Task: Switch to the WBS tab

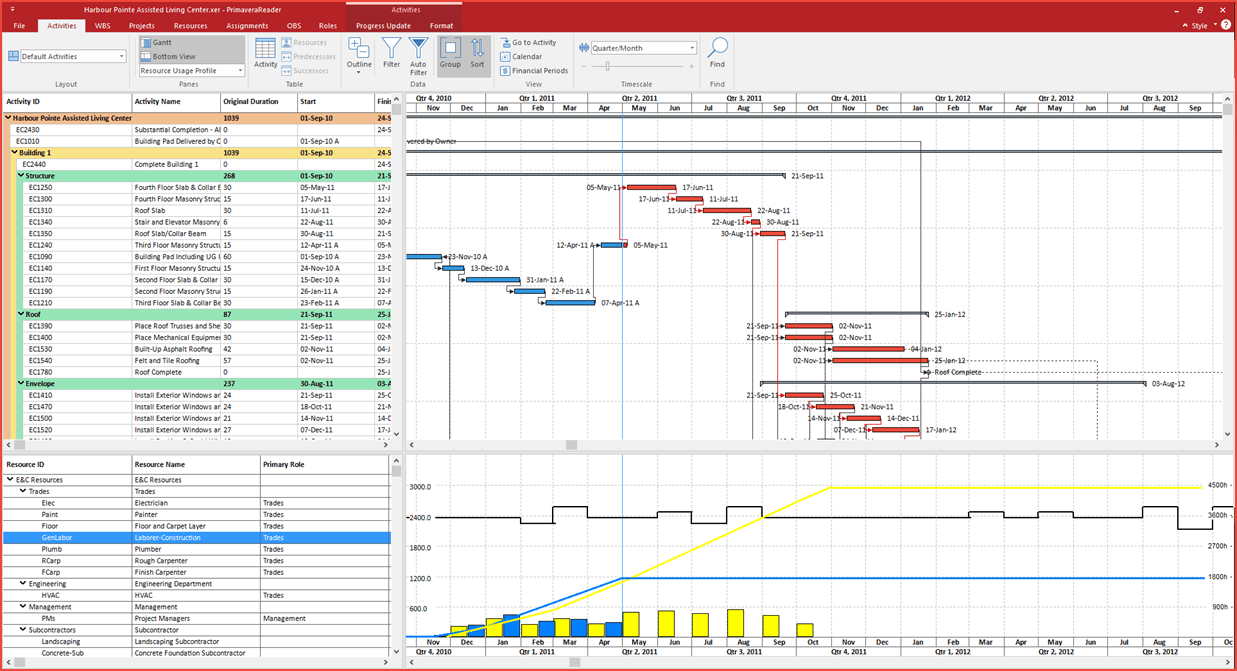Action: [x=103, y=25]
